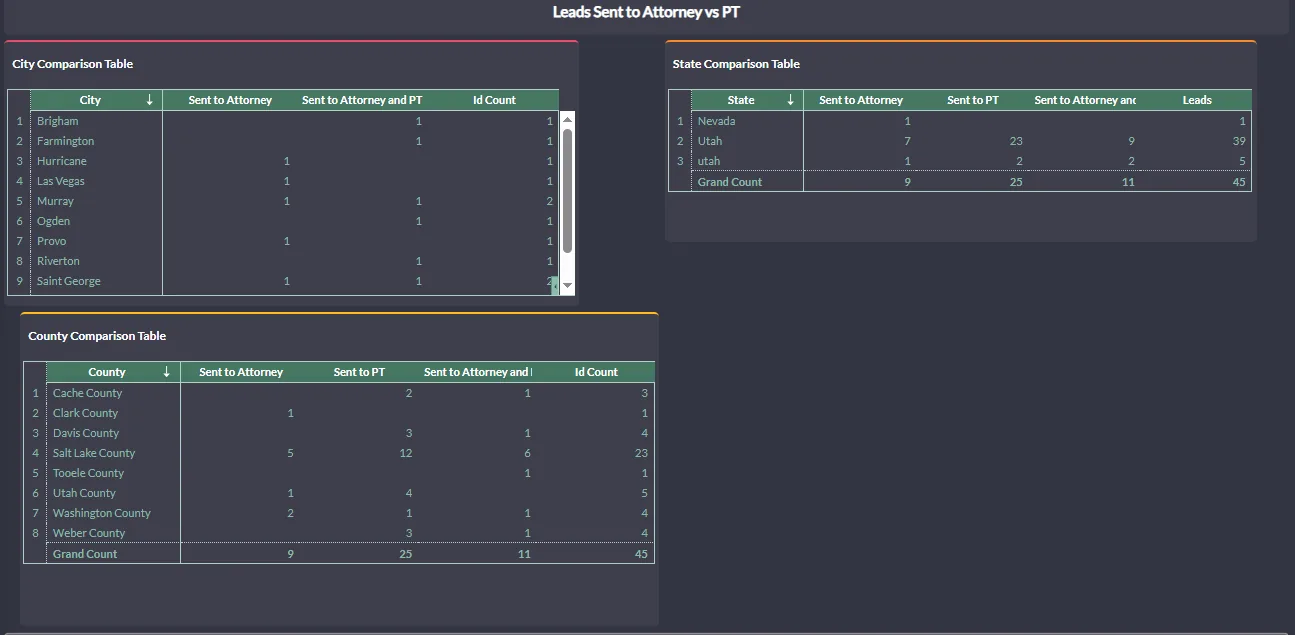Click the County column sort arrow

(167, 372)
